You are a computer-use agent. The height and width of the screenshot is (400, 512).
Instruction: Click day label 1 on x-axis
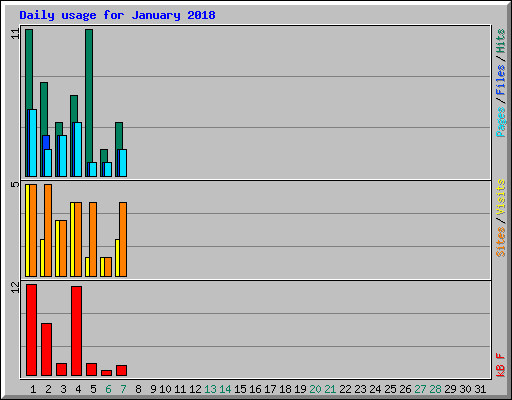33,389
